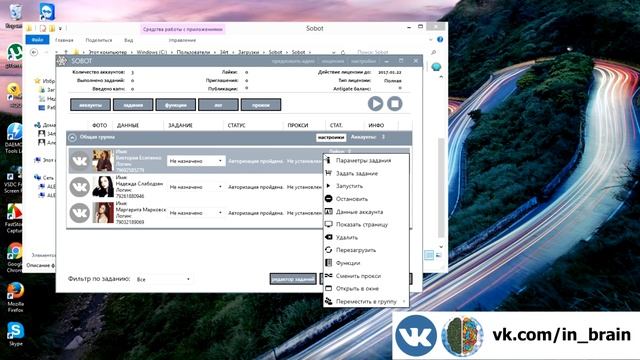Click the ДАННЫЕ column header
The image size is (640, 360).
point(128,125)
